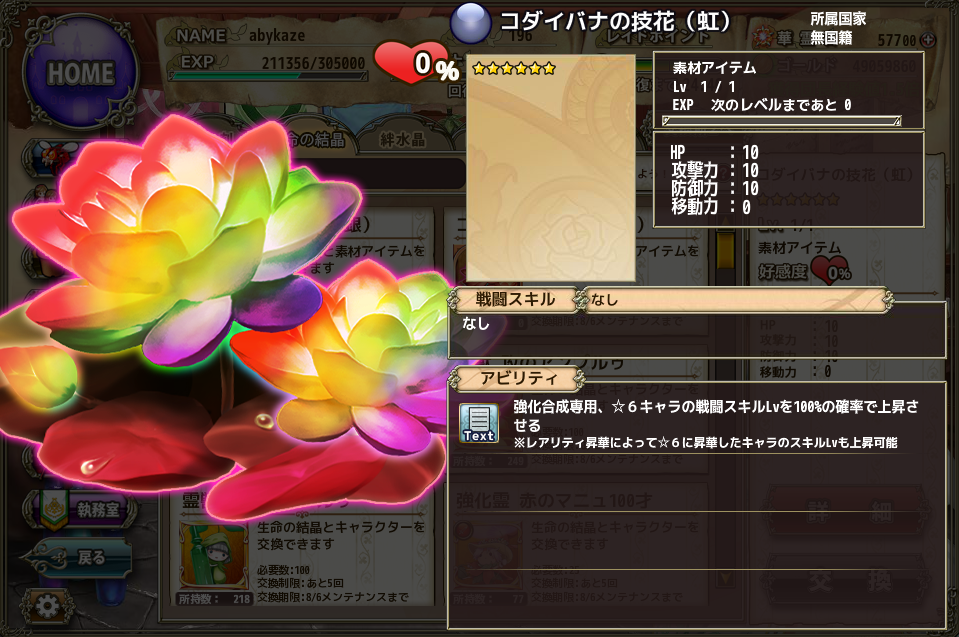Click the red affection heart 0% icon

click(x=417, y=63)
